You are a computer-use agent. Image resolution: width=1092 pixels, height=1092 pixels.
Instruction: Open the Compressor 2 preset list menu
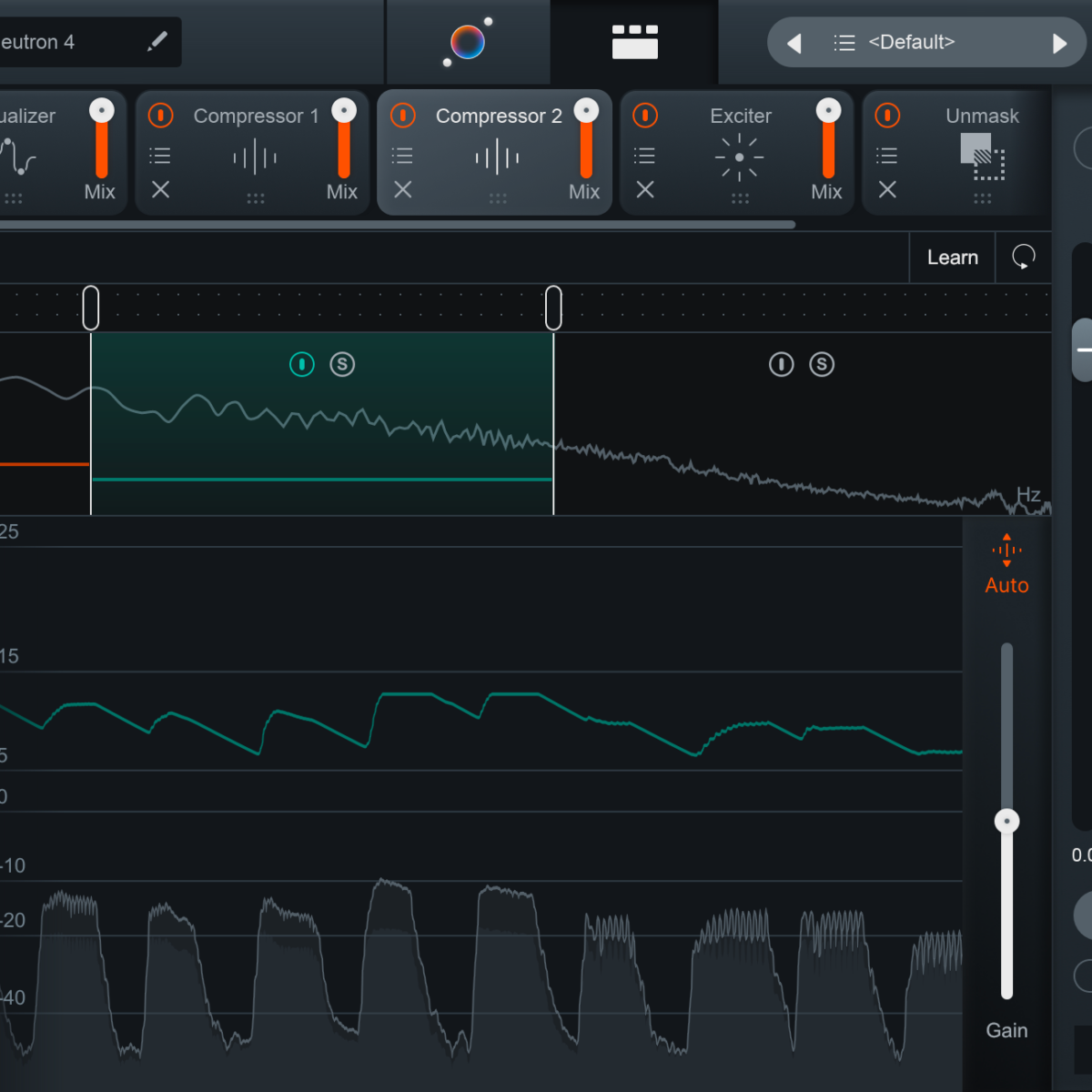click(402, 156)
